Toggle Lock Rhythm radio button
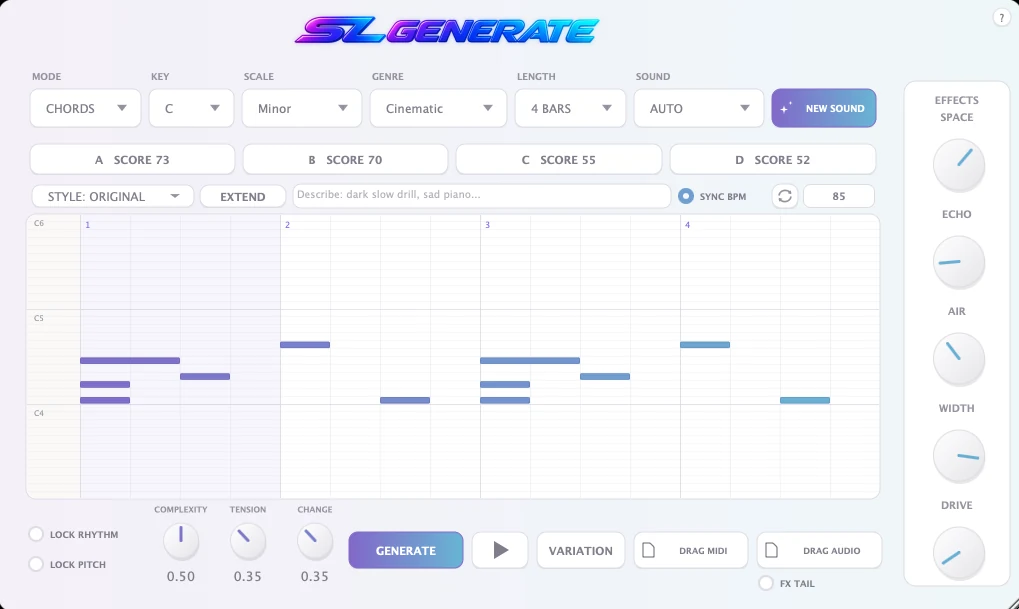The height and width of the screenshot is (609, 1019). 36,534
